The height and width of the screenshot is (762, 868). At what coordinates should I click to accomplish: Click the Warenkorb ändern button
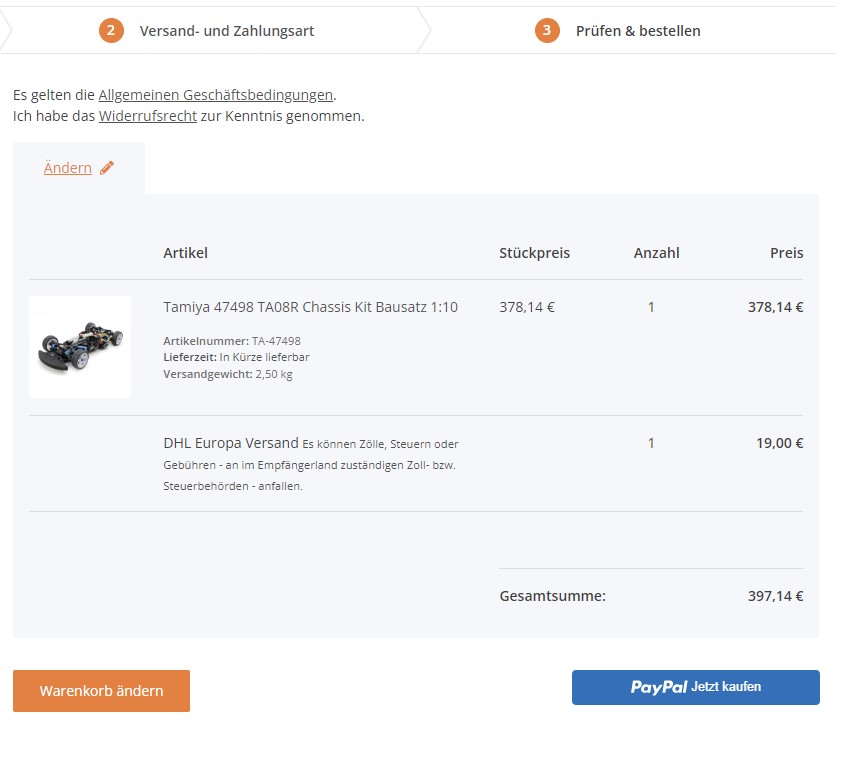click(101, 691)
